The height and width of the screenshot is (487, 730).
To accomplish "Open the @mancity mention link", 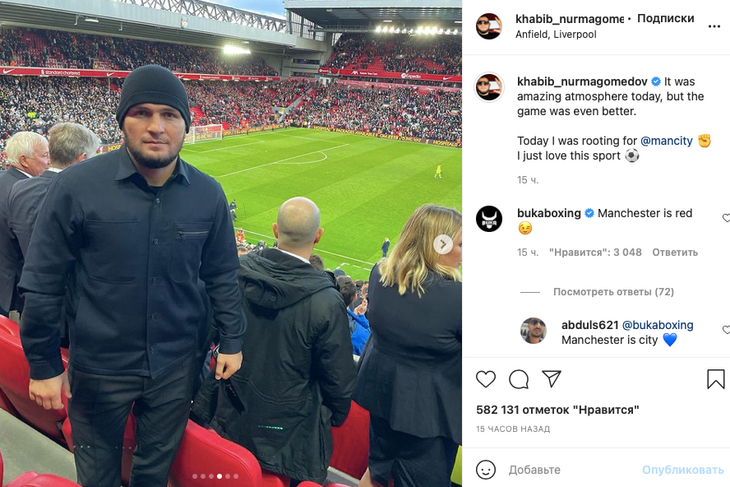I will [666, 141].
